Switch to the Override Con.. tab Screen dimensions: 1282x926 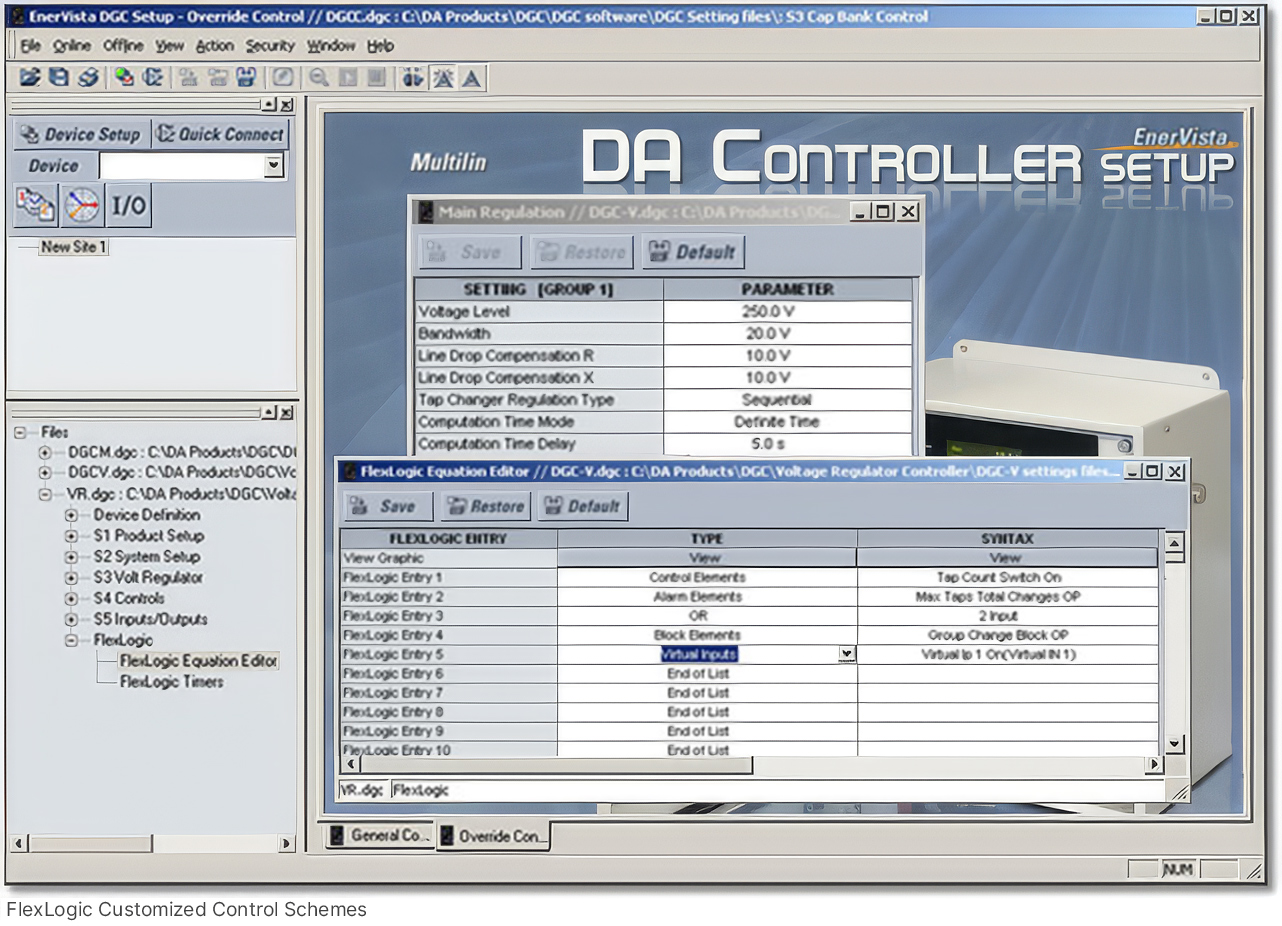point(493,837)
